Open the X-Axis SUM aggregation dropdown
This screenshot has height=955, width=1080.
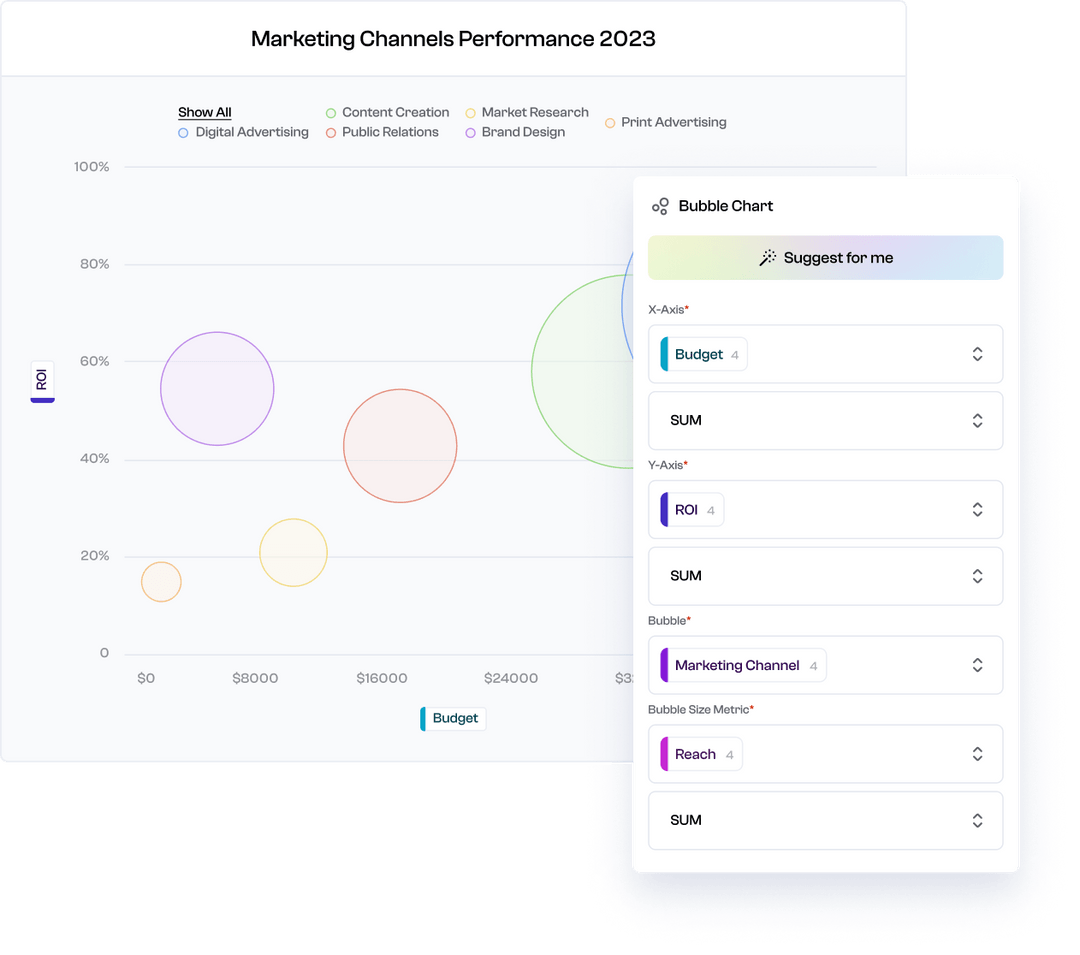[825, 420]
